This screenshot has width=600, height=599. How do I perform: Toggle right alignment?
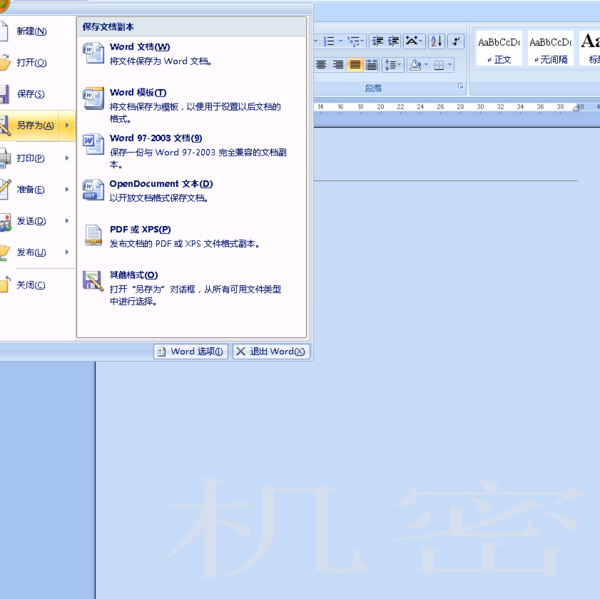click(338, 65)
